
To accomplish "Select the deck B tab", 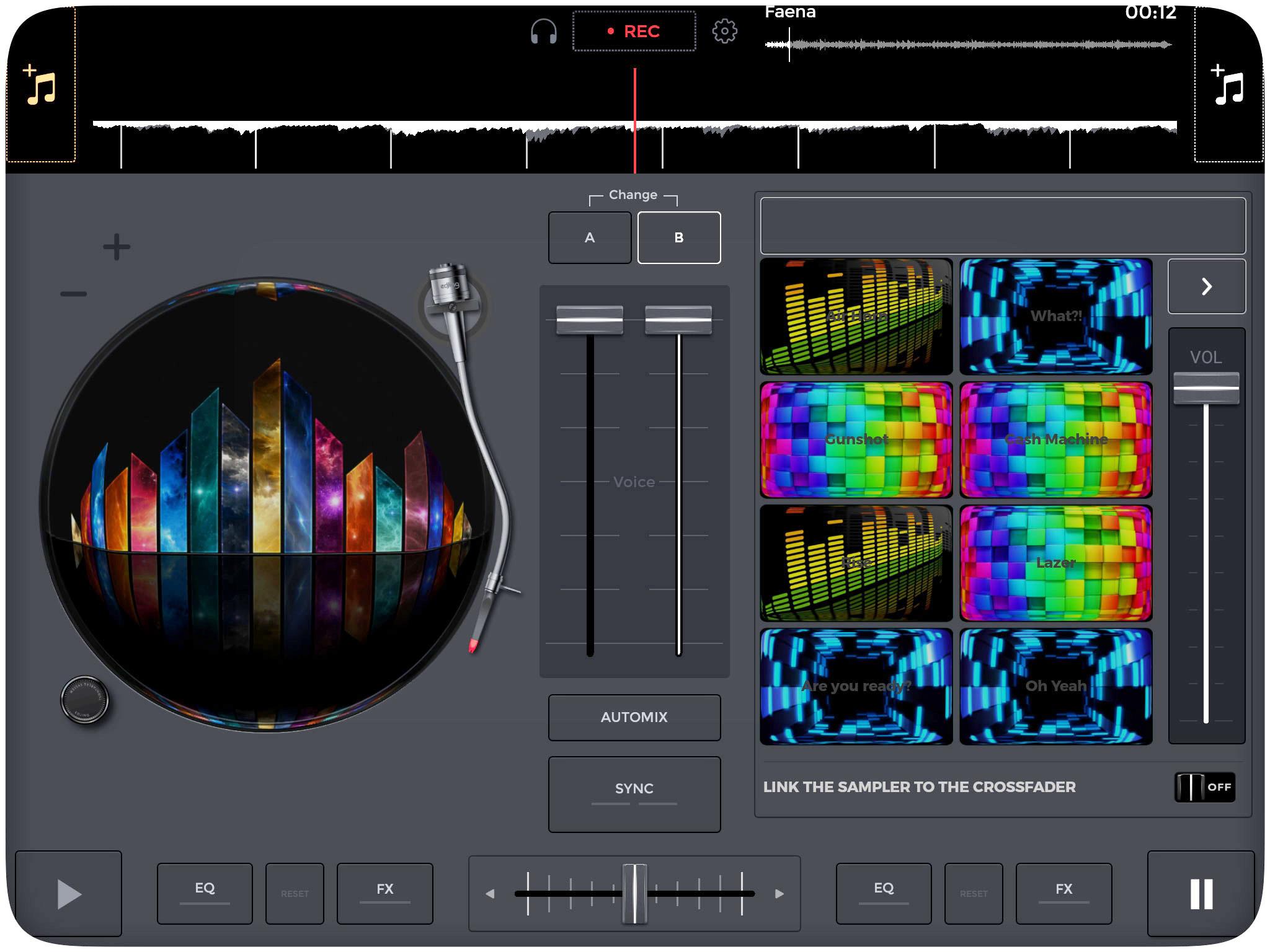I will [x=678, y=237].
